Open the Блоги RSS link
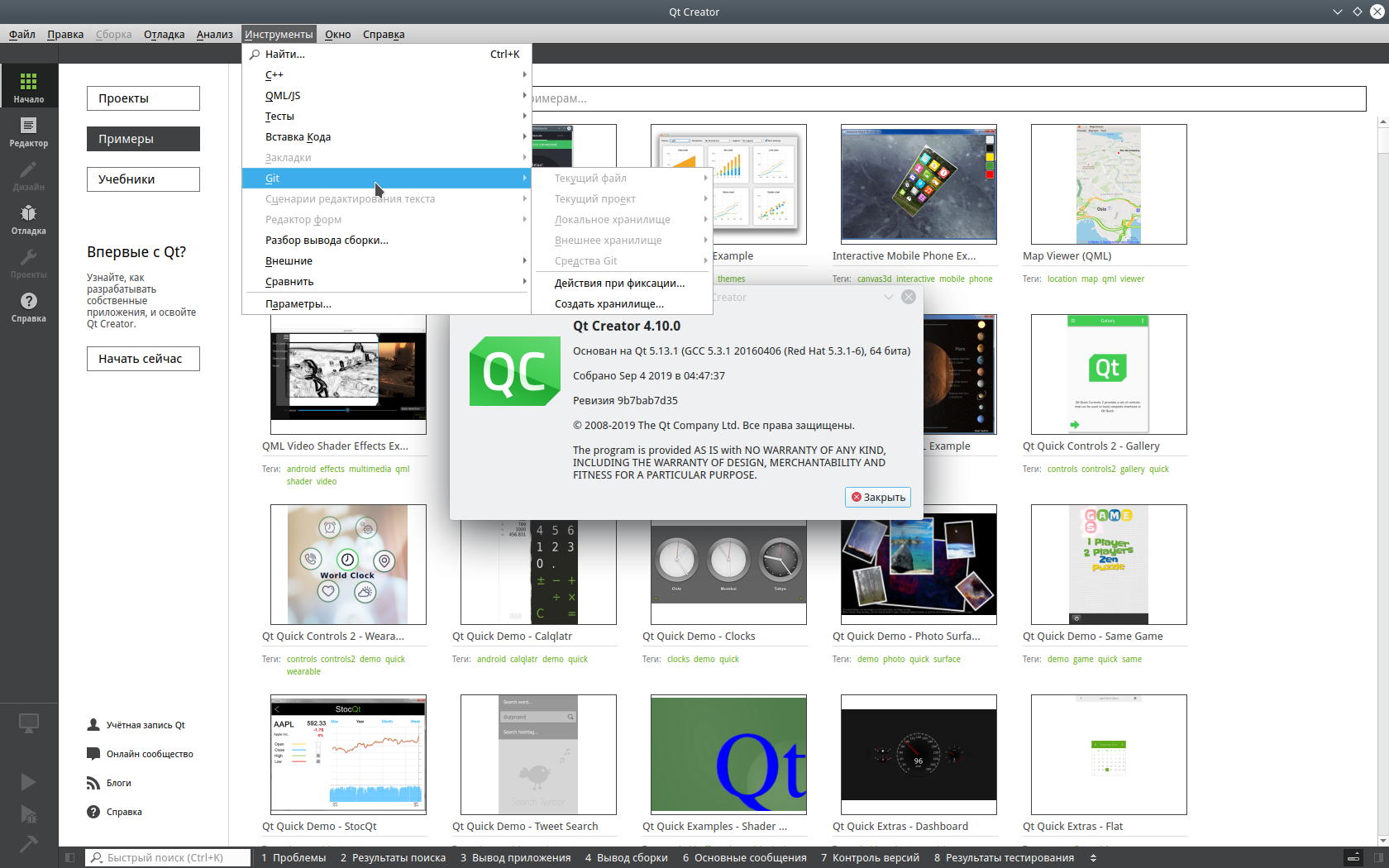 [x=118, y=783]
